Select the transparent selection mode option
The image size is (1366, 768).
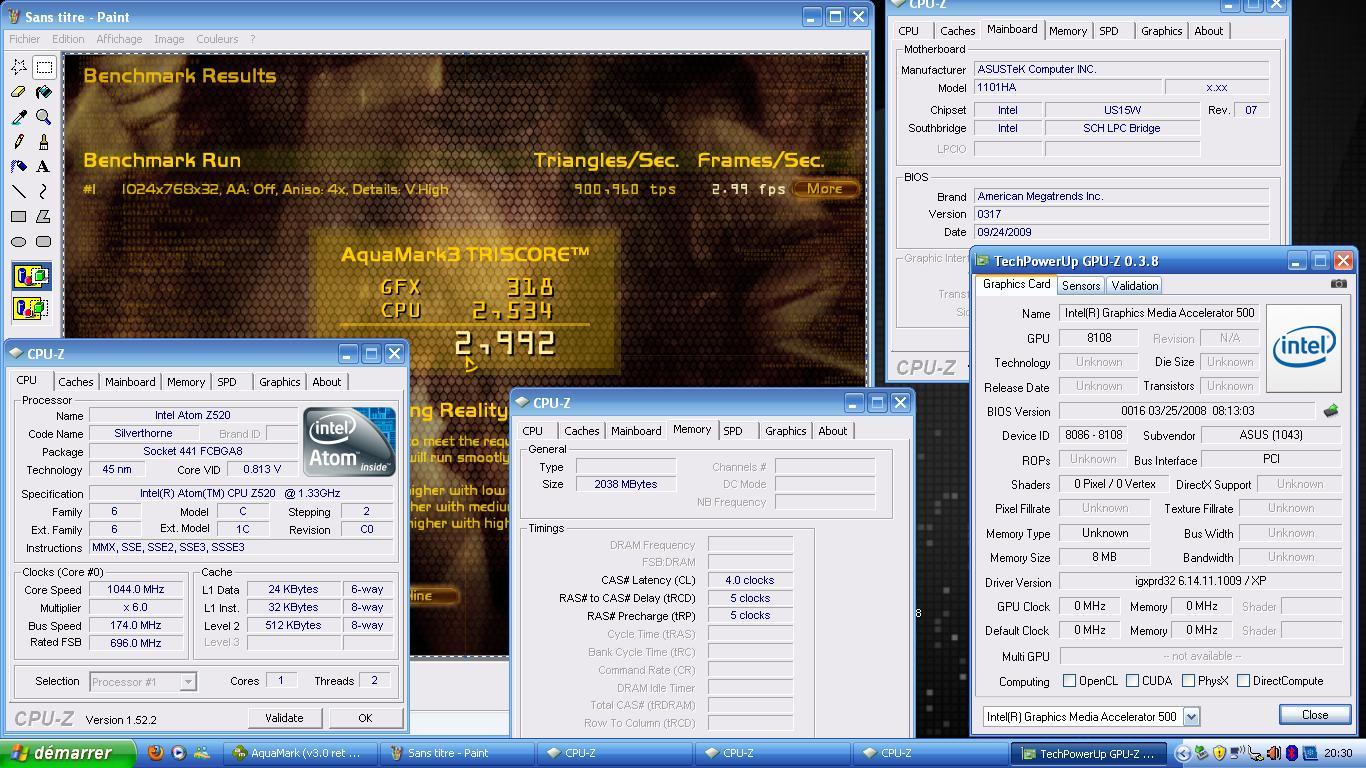coord(31,307)
